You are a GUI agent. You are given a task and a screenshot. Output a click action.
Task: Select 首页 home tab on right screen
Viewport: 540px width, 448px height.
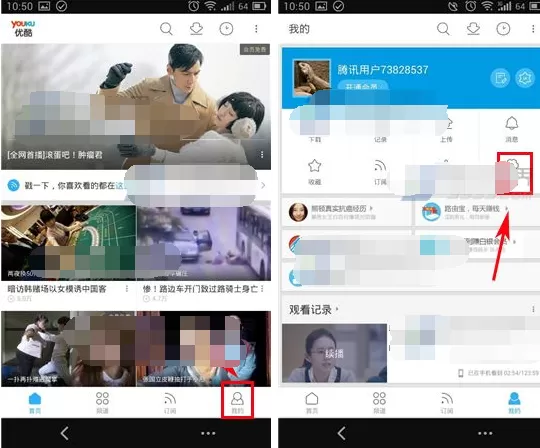pyautogui.click(x=312, y=403)
